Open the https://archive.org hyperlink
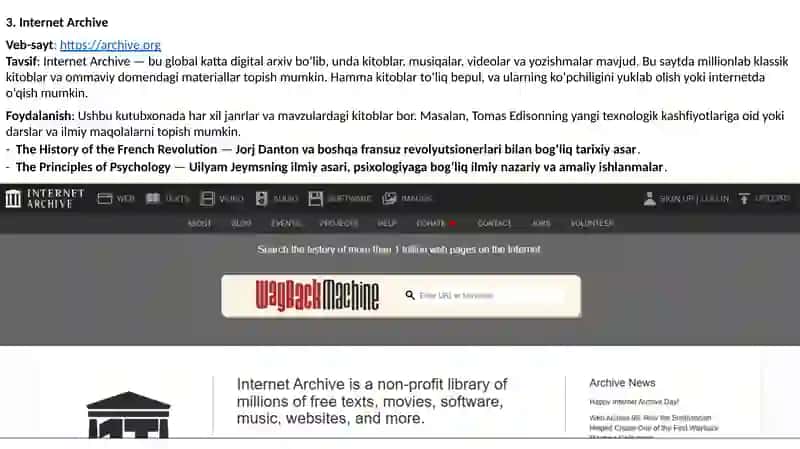The height and width of the screenshot is (449, 800). coord(110,45)
